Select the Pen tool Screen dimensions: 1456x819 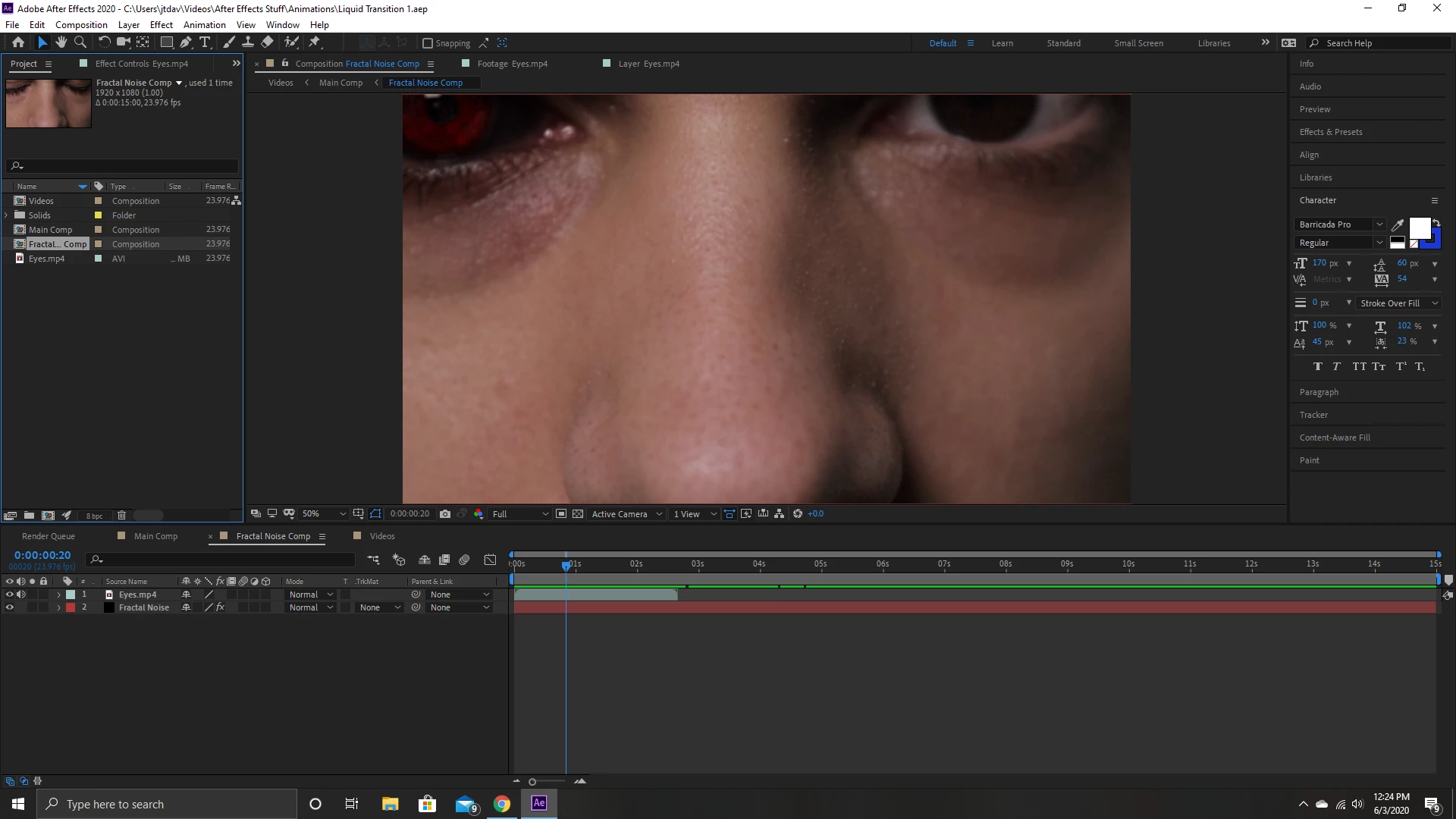point(185,42)
